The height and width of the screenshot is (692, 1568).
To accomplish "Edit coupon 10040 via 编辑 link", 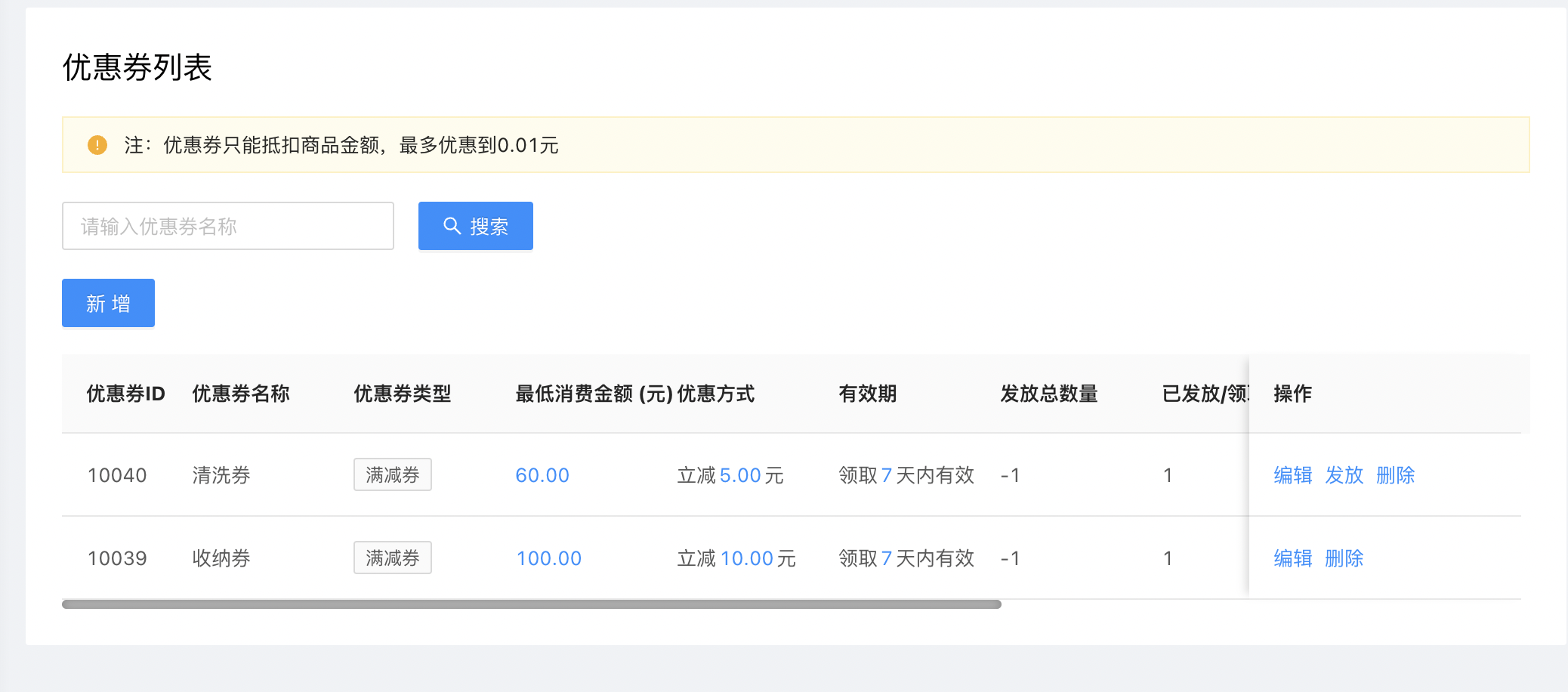I will (x=1292, y=475).
